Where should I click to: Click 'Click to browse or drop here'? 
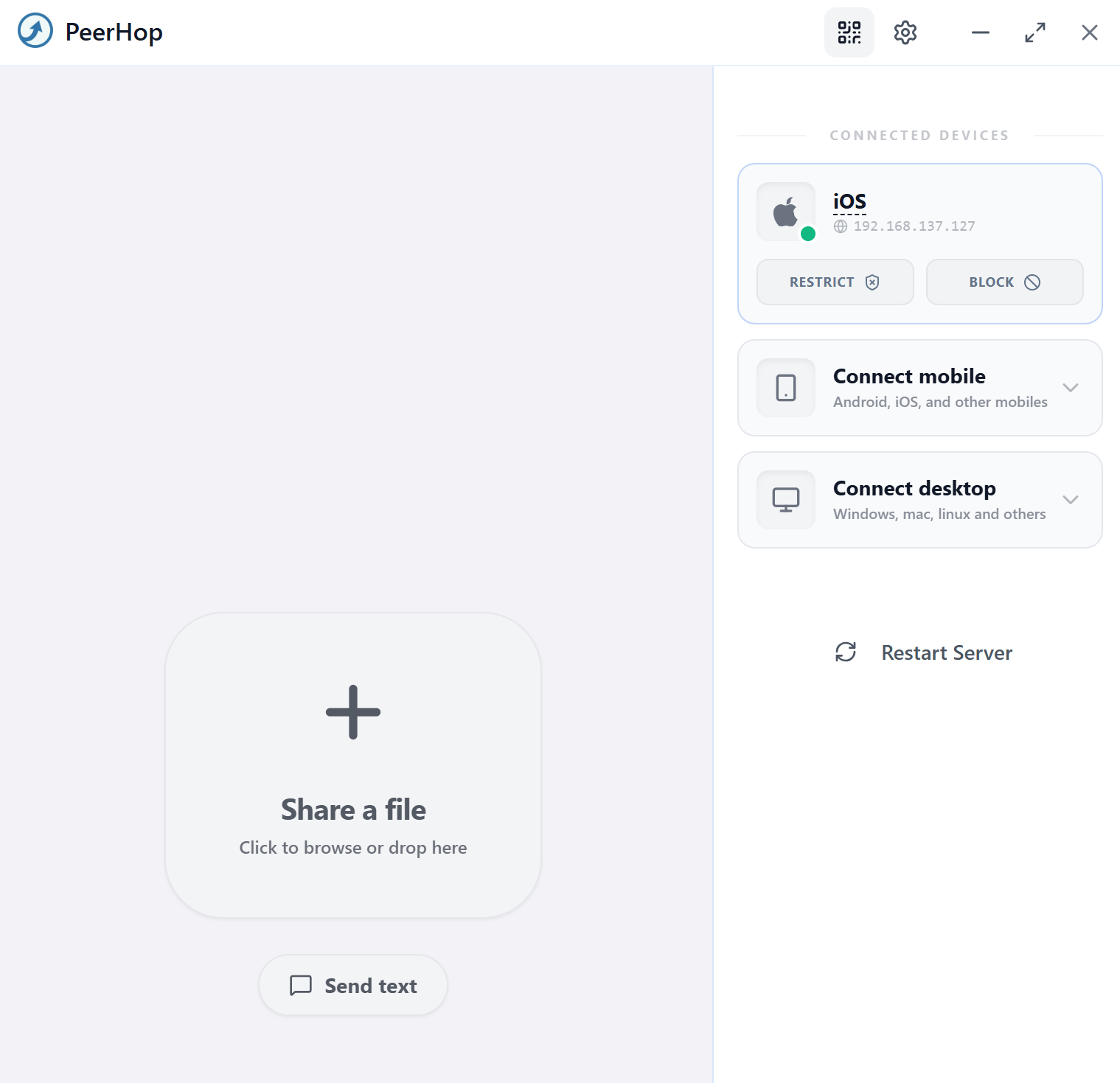click(353, 848)
